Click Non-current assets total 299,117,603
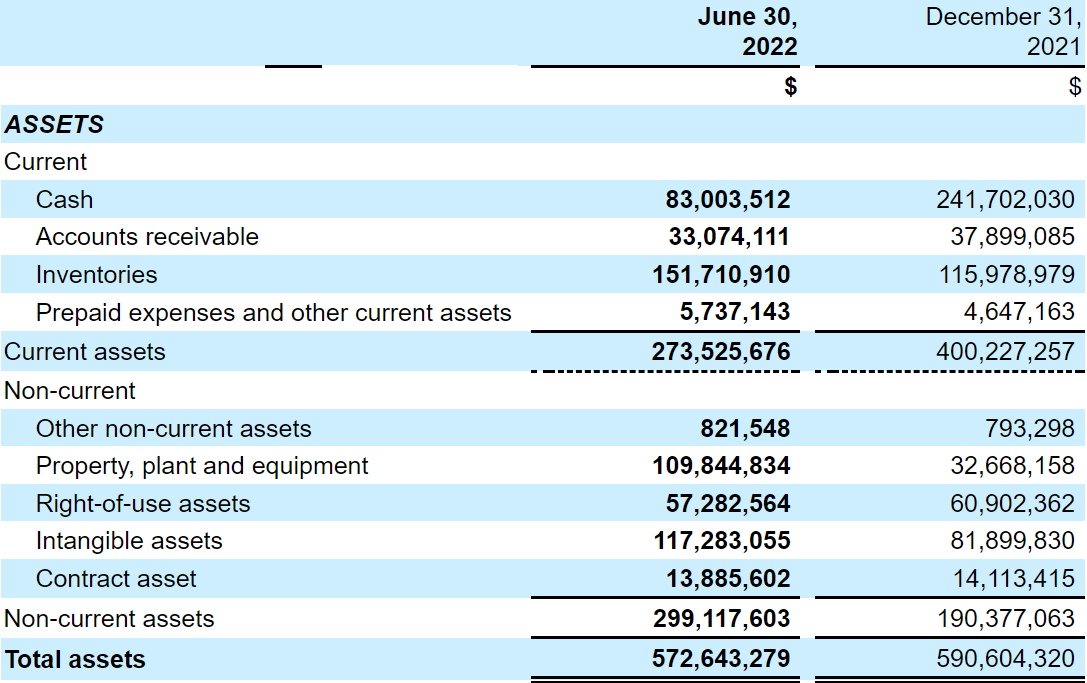Image resolution: width=1087 pixels, height=683 pixels. point(721,619)
